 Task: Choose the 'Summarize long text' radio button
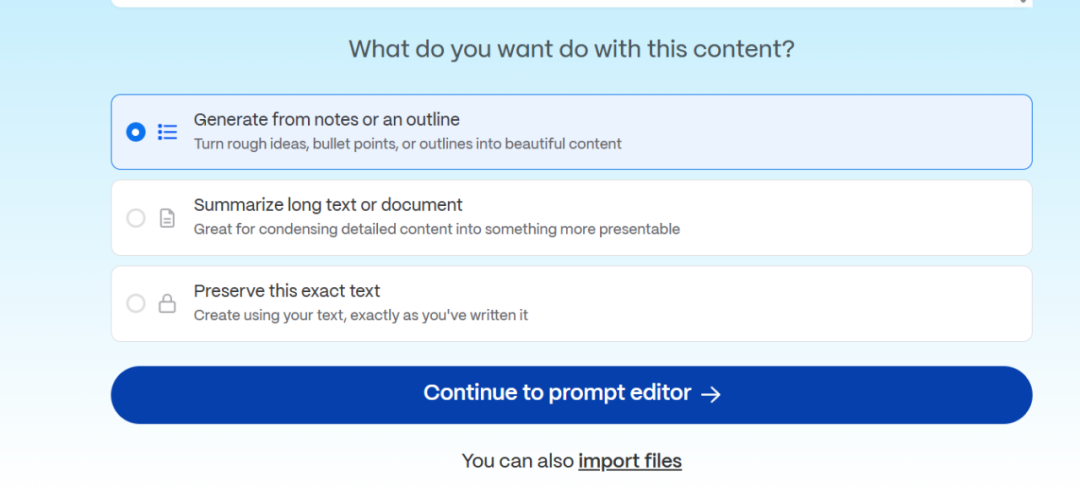(136, 218)
